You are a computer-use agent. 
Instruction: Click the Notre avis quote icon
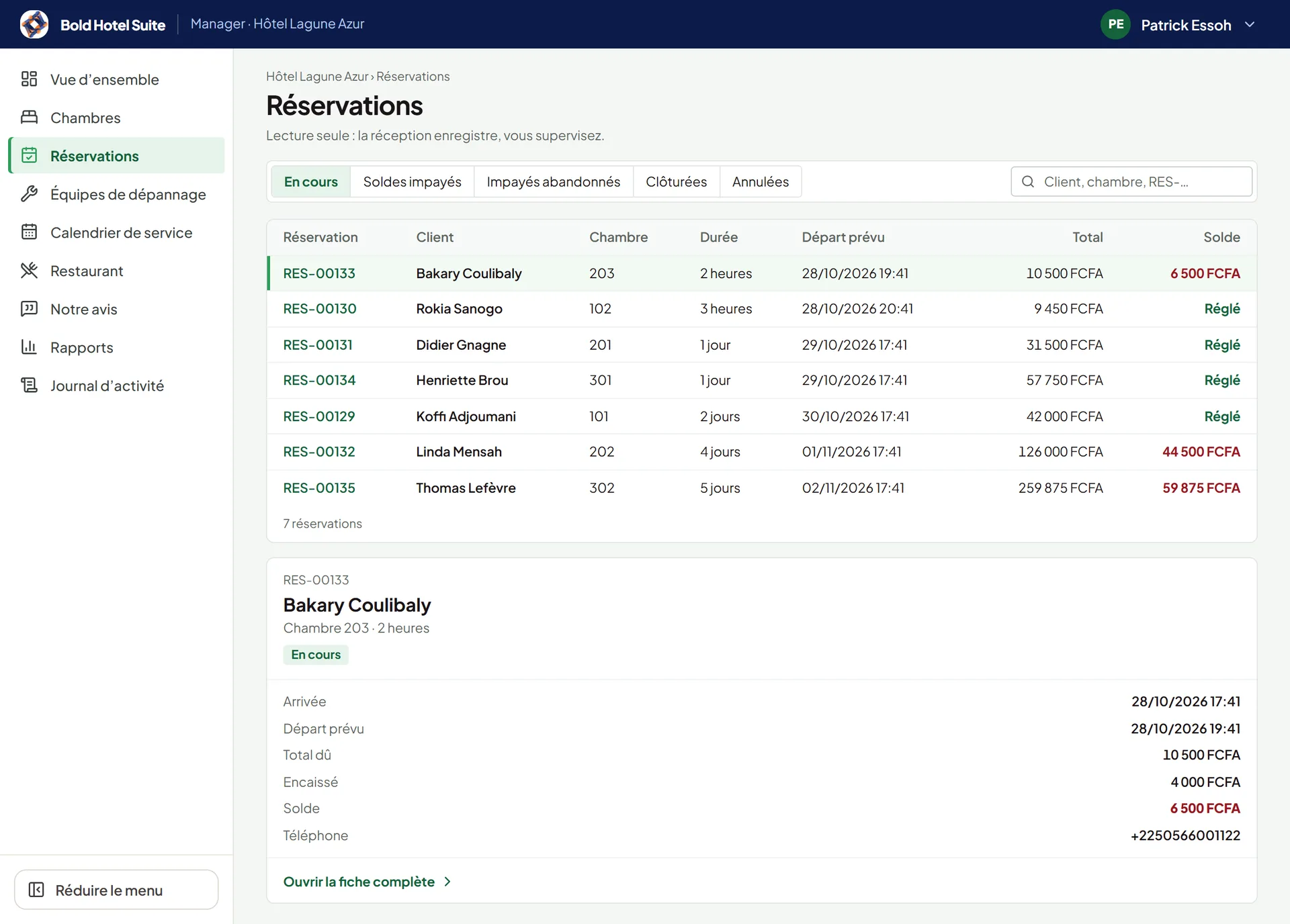coord(29,309)
